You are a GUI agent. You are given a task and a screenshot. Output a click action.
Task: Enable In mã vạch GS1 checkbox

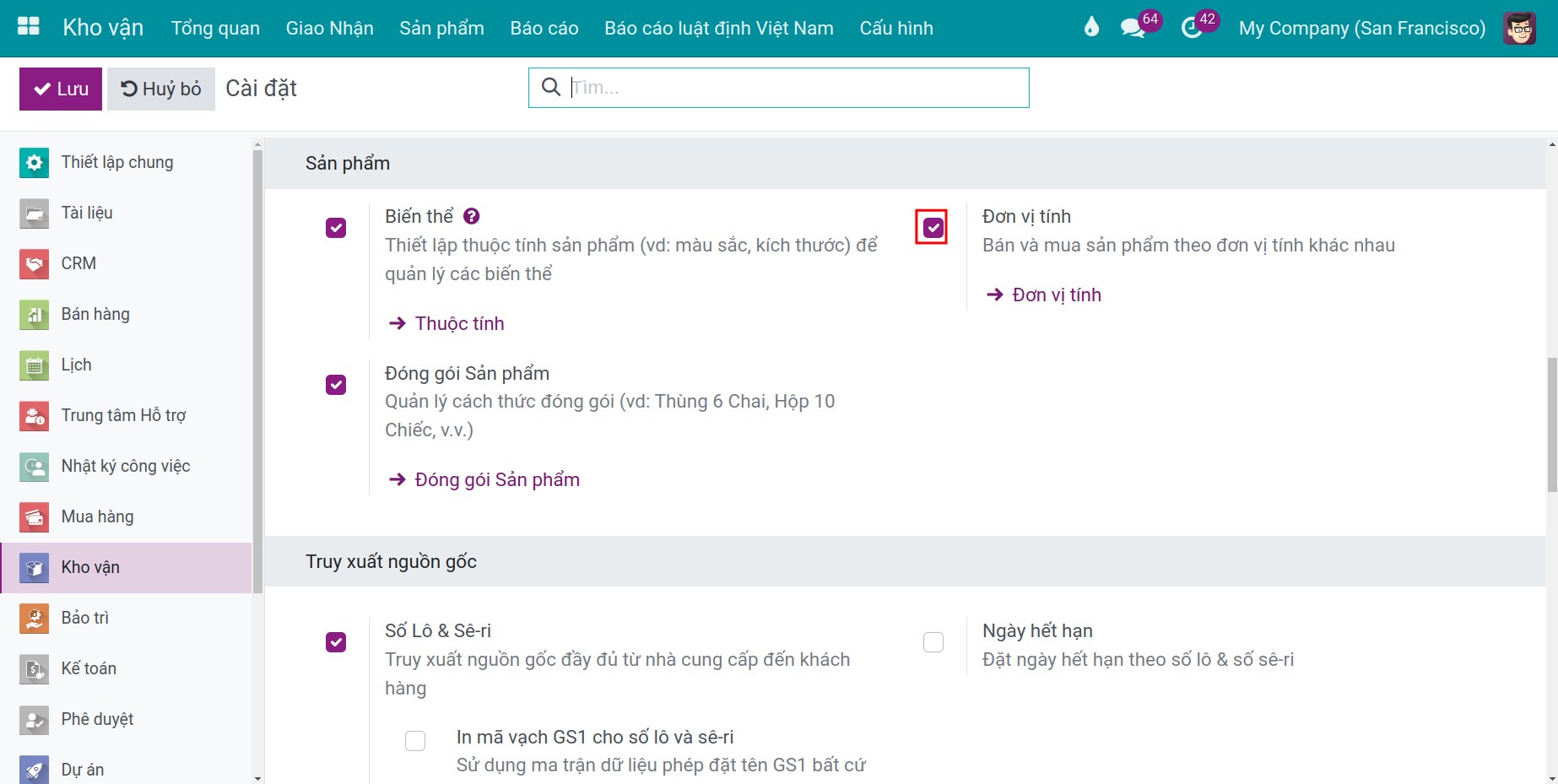pos(415,740)
